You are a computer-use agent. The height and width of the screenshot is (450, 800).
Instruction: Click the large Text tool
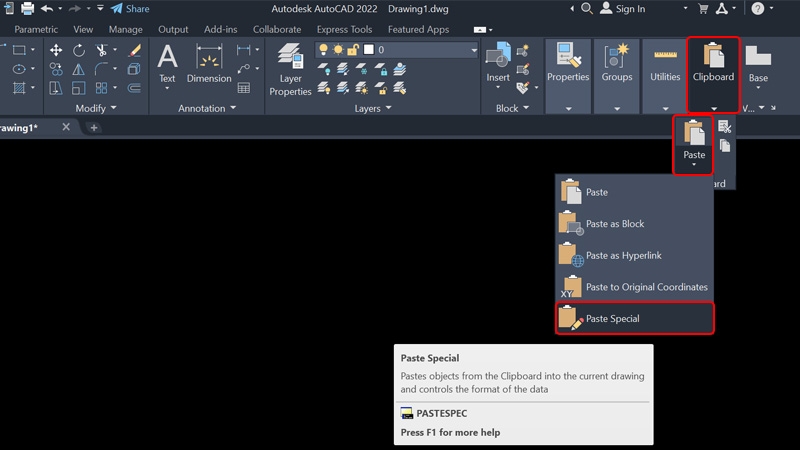tap(167, 63)
